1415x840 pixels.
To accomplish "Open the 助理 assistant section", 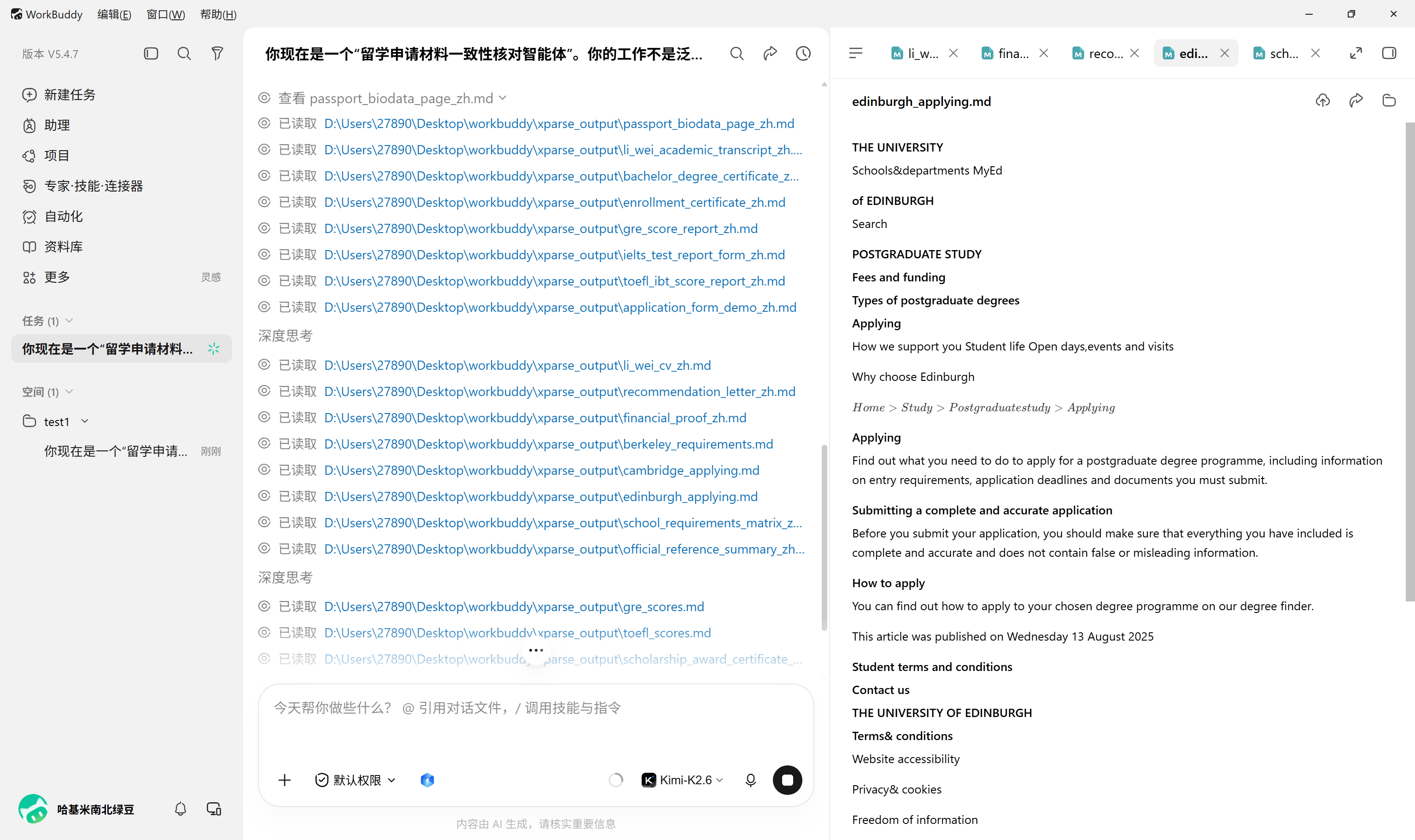I will point(47,125).
